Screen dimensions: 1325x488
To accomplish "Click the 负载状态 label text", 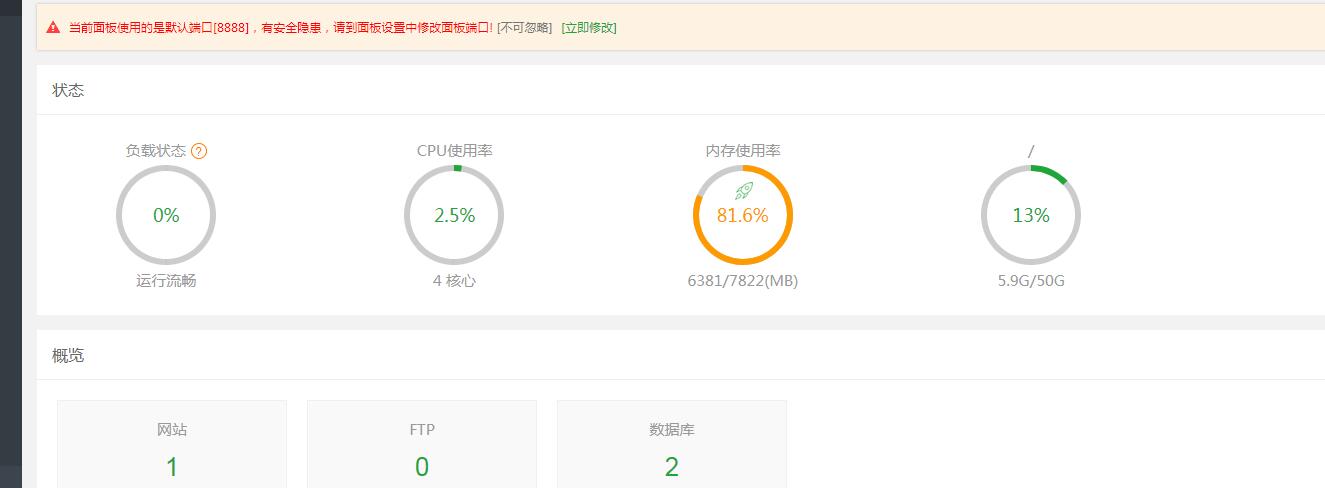I will [155, 151].
